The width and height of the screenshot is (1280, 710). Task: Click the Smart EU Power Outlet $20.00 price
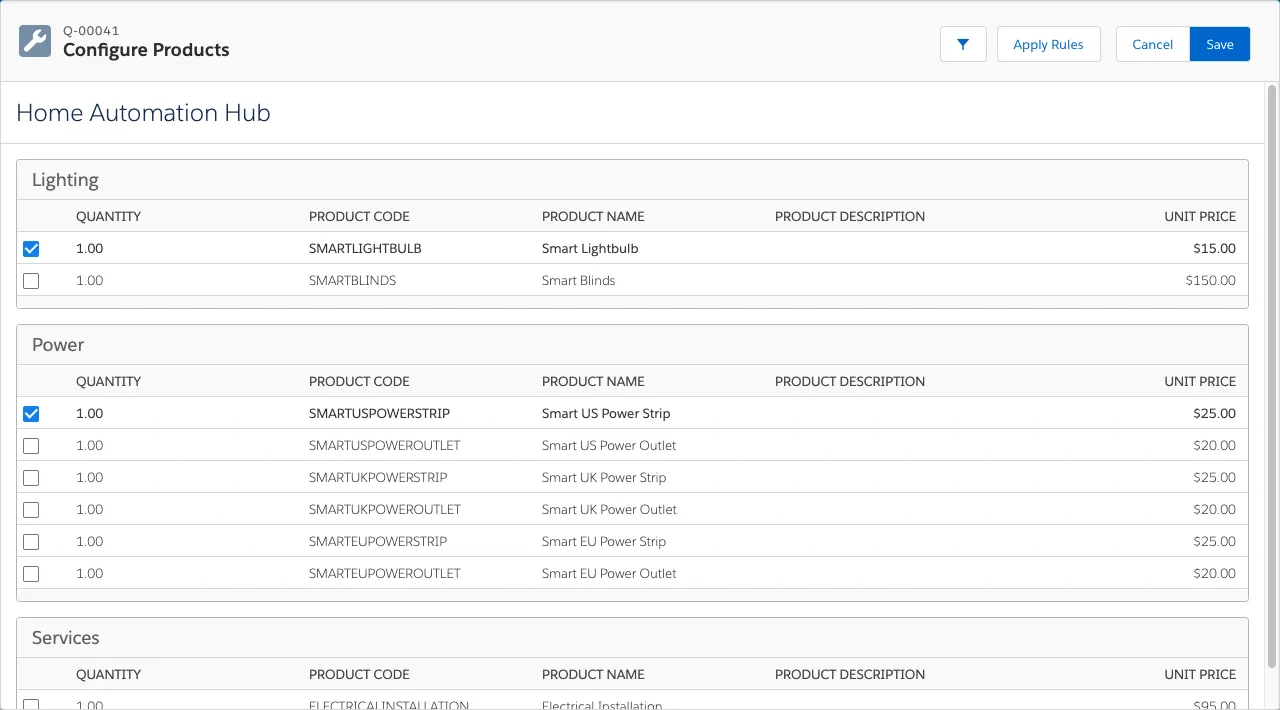pos(1214,573)
